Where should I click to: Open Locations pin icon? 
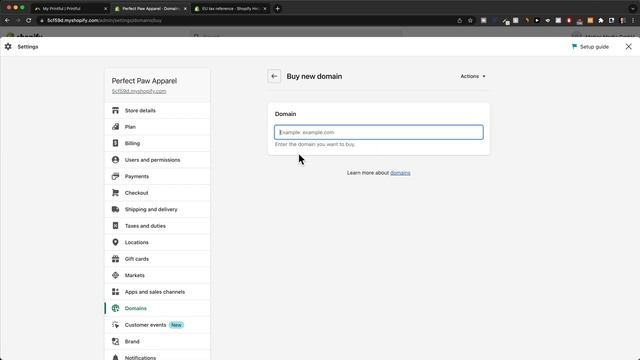click(116, 242)
